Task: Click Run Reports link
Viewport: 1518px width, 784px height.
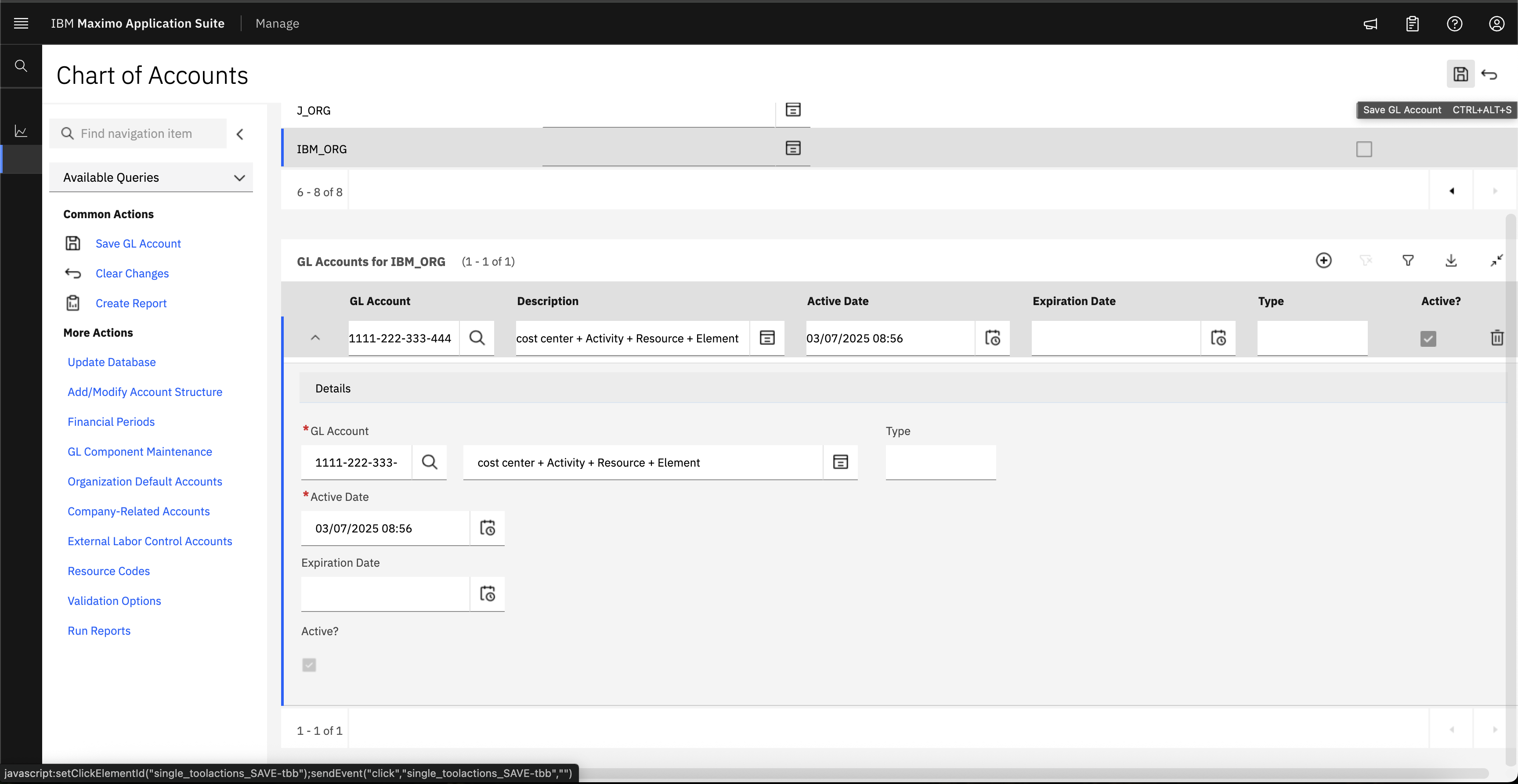Action: click(99, 631)
